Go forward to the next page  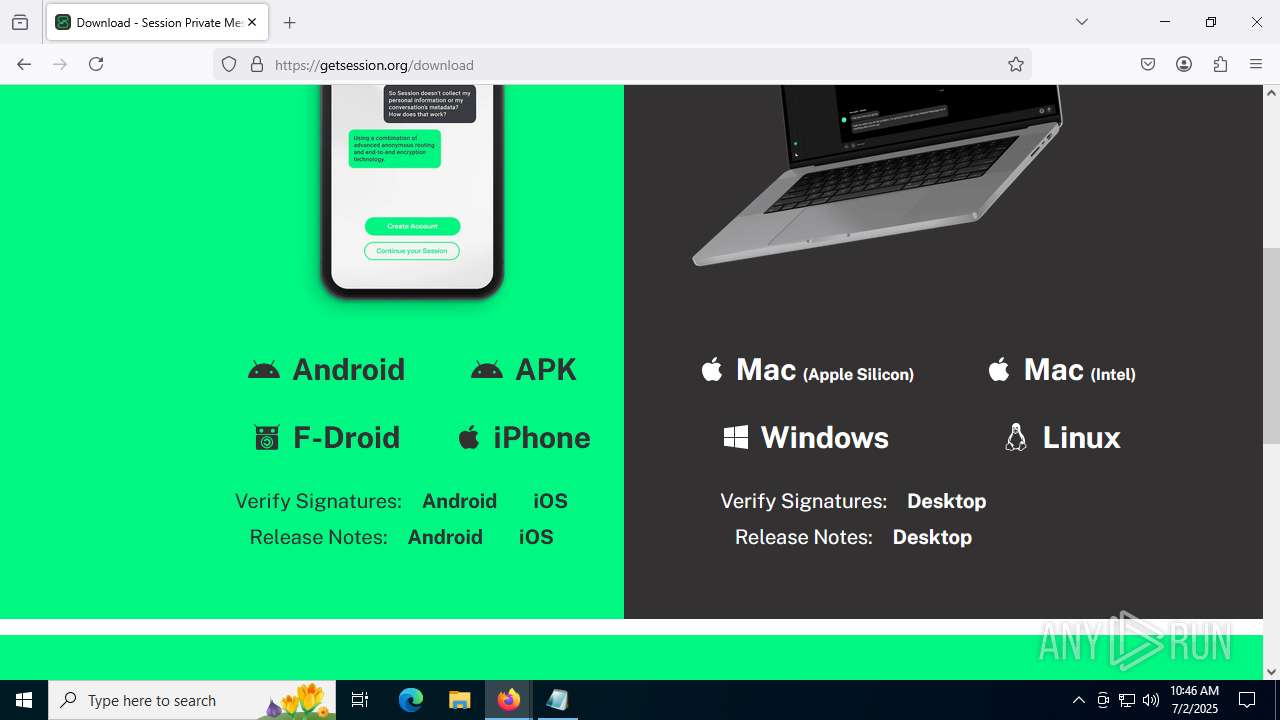click(60, 64)
